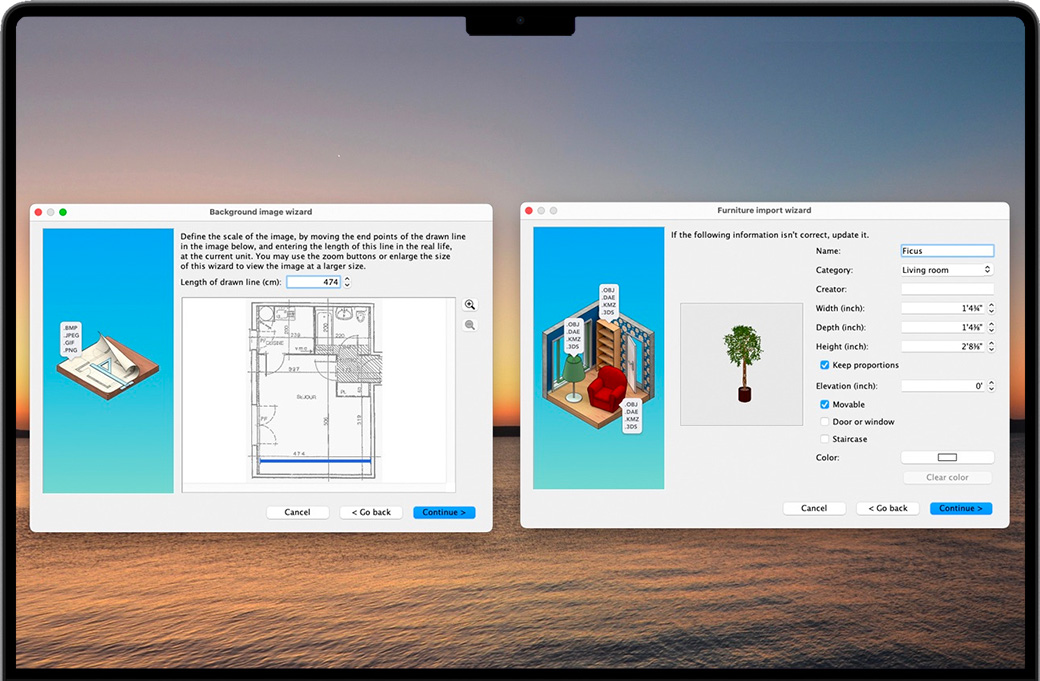
Task: Click the Length of drawn line stepper
Action: (x=347, y=283)
